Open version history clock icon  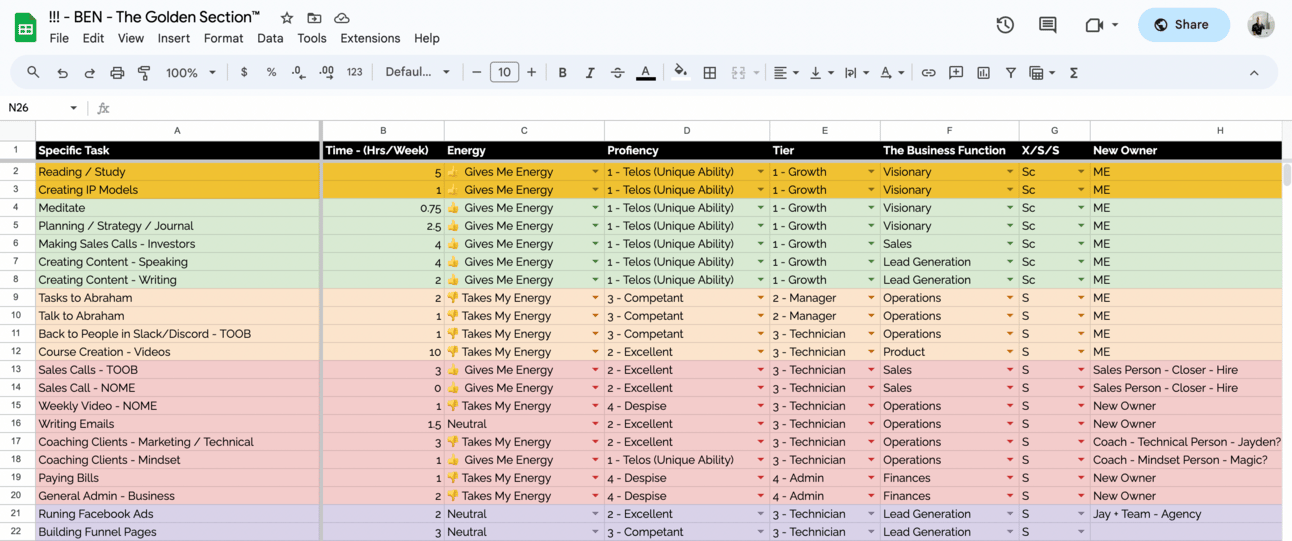(1005, 25)
